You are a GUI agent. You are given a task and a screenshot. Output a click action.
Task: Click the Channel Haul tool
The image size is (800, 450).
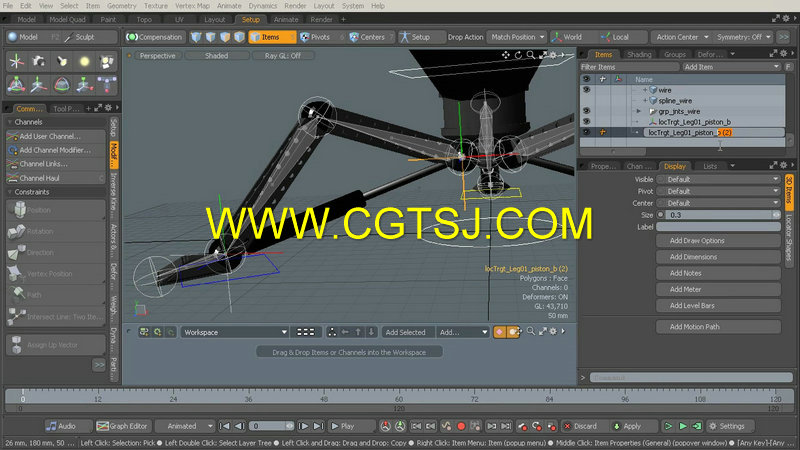(56, 178)
